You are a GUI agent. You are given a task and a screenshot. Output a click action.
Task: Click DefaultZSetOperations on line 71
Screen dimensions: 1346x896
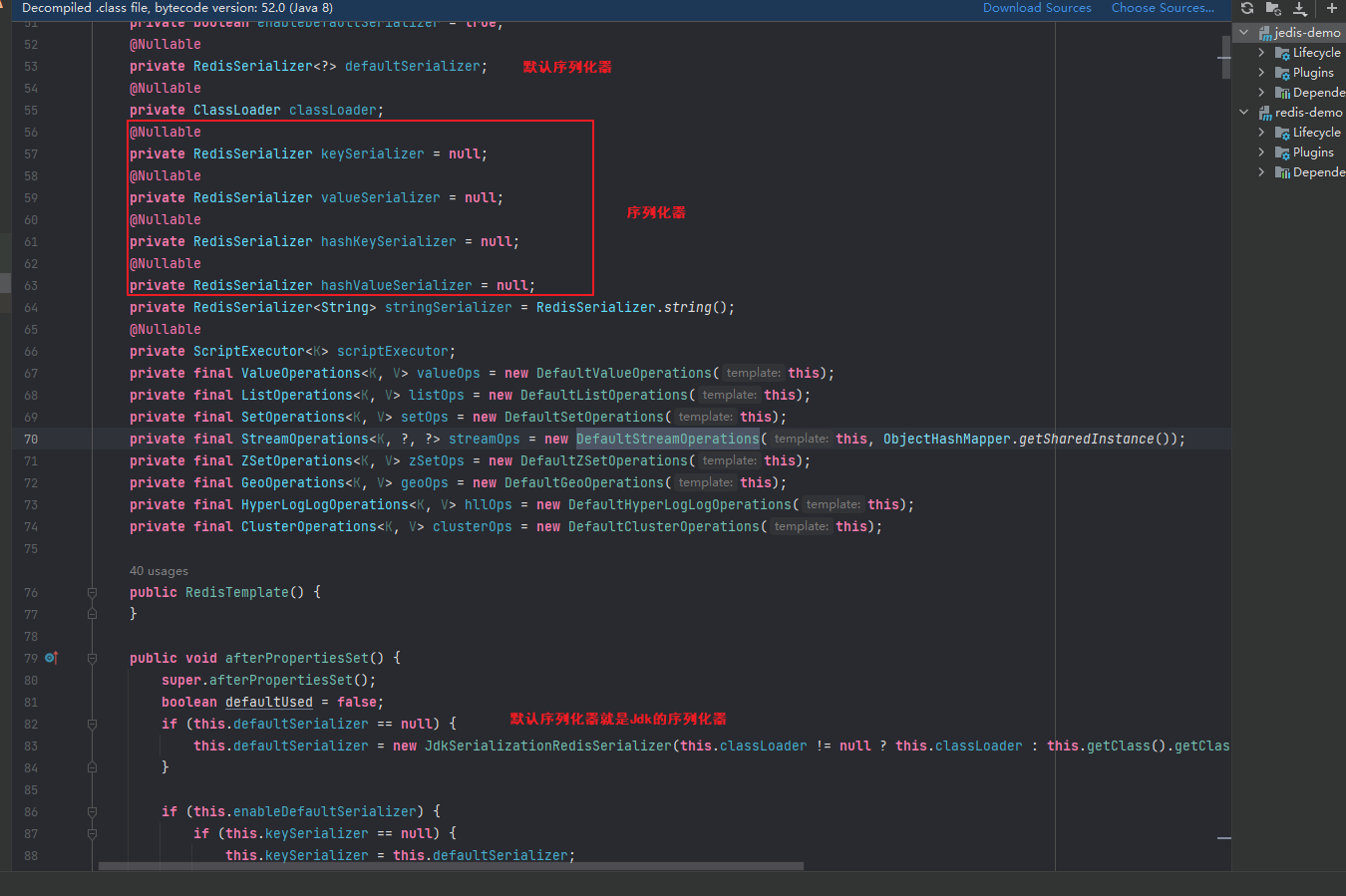(x=604, y=460)
